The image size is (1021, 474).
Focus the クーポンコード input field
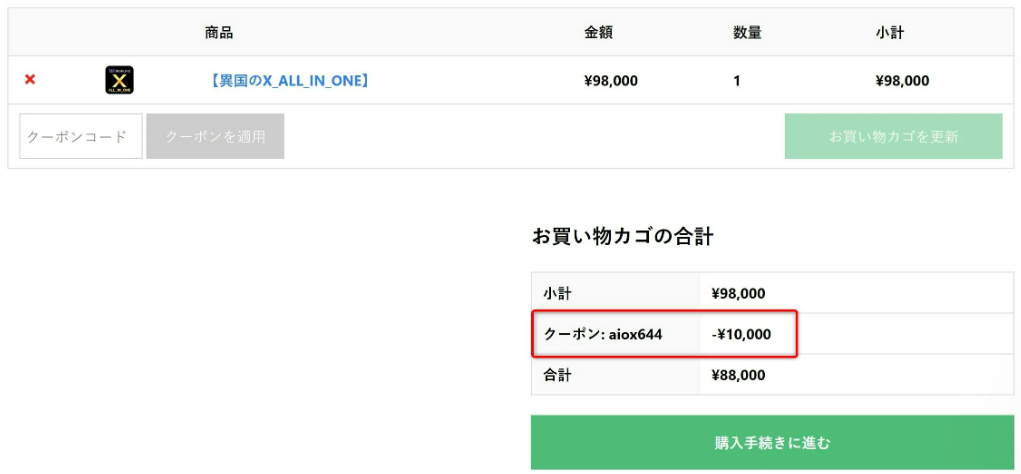81,136
